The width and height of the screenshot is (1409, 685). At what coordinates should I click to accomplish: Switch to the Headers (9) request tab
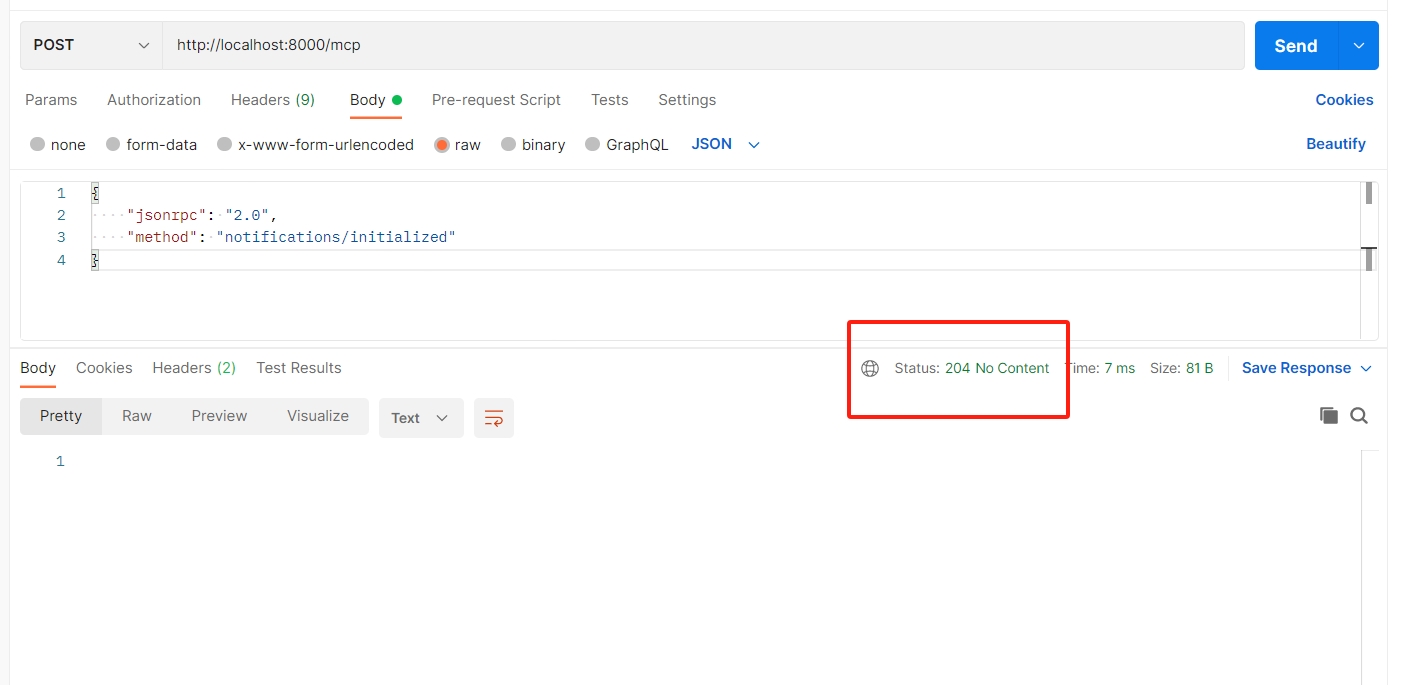[272, 100]
